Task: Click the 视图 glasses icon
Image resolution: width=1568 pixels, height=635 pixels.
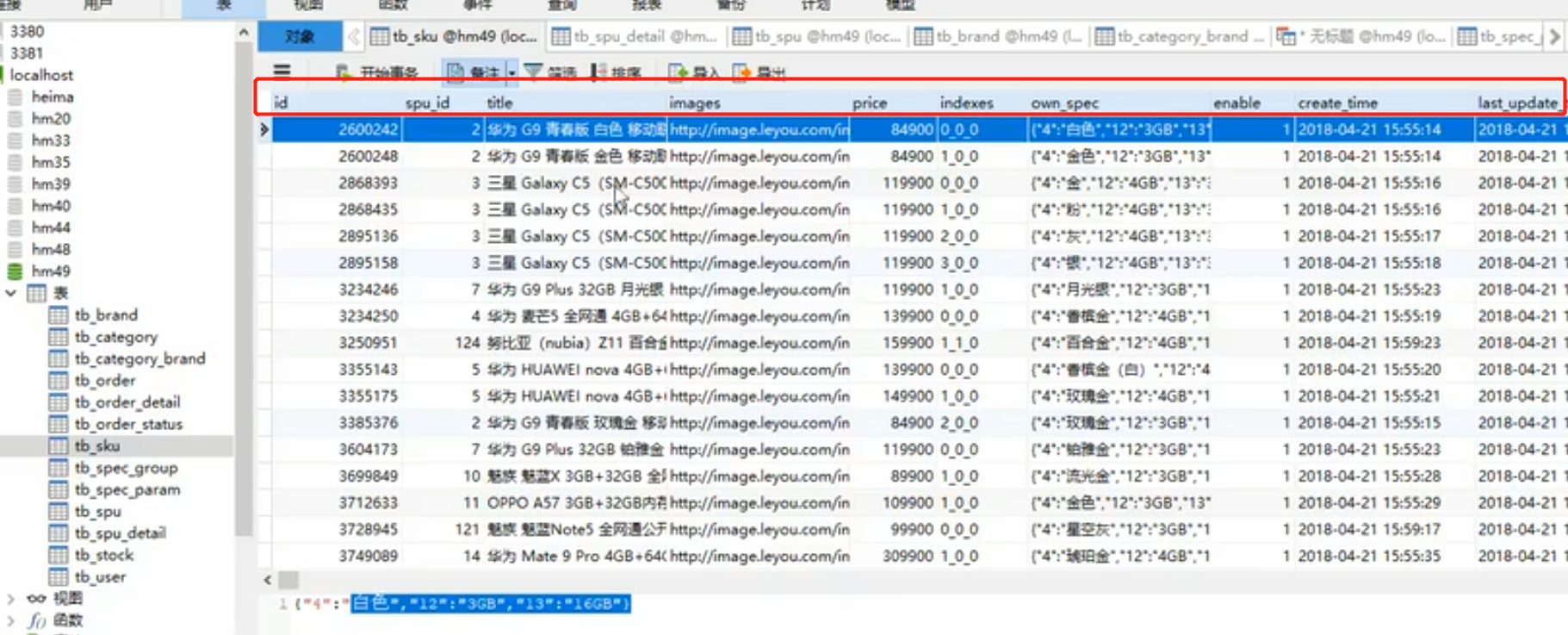Action: pyautogui.click(x=36, y=598)
